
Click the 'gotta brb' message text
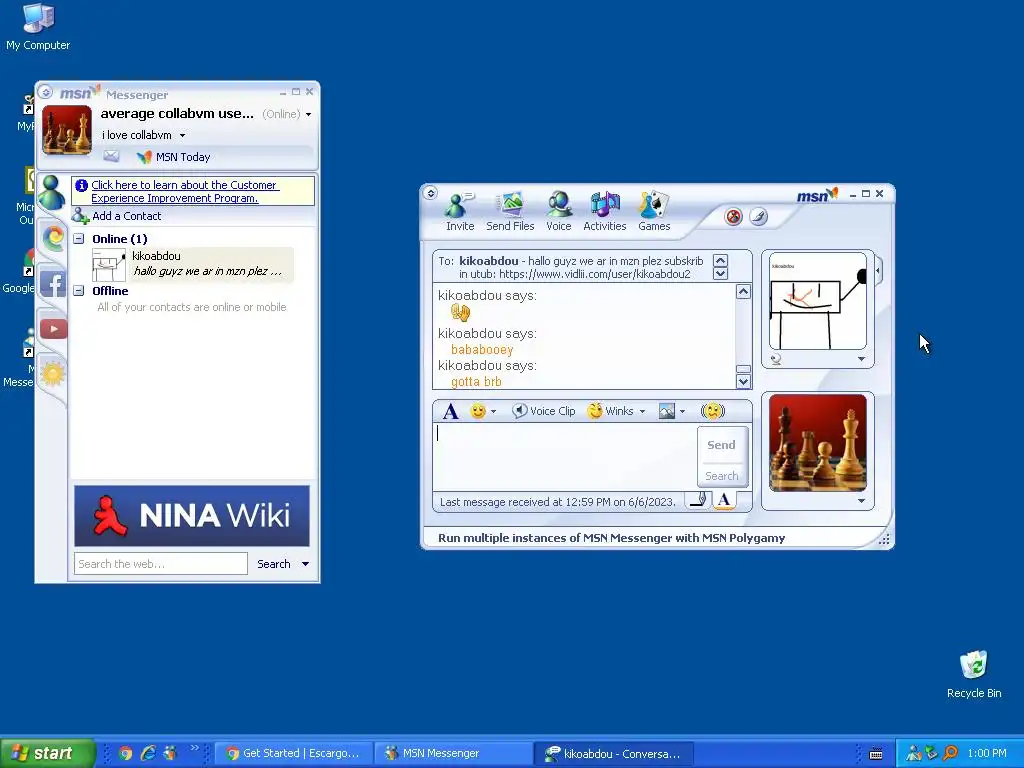click(x=476, y=382)
